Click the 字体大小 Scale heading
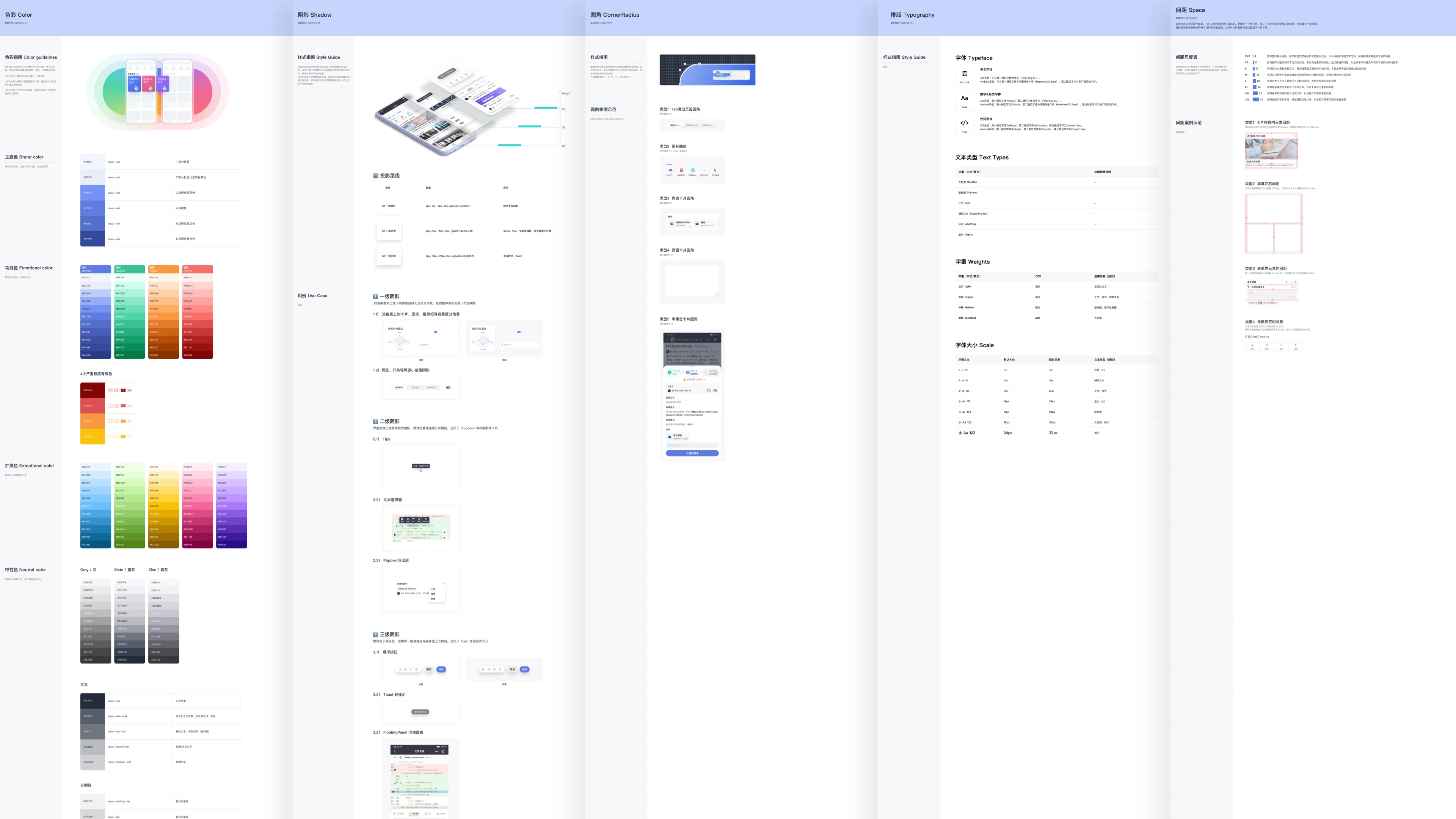This screenshot has height=819, width=1456. tap(974, 345)
